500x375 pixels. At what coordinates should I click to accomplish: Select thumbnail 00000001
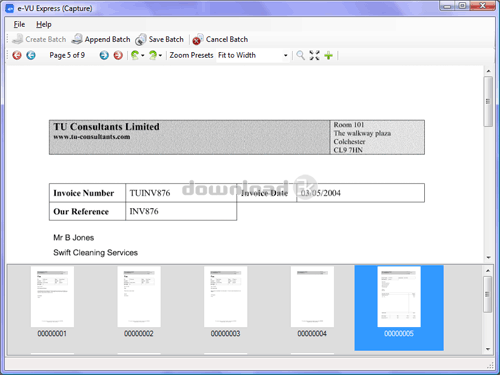tap(52, 302)
